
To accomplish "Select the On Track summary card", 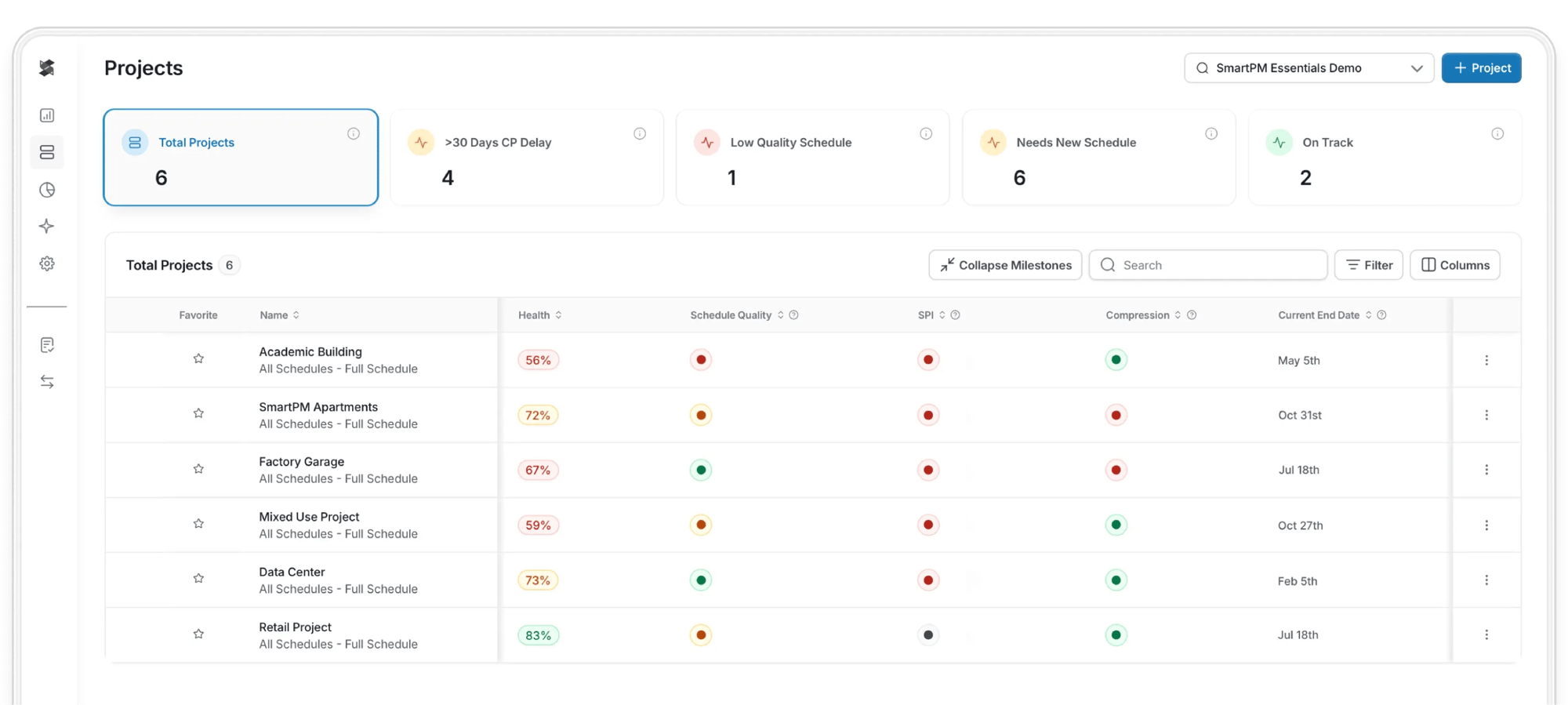I will 1385,158.
